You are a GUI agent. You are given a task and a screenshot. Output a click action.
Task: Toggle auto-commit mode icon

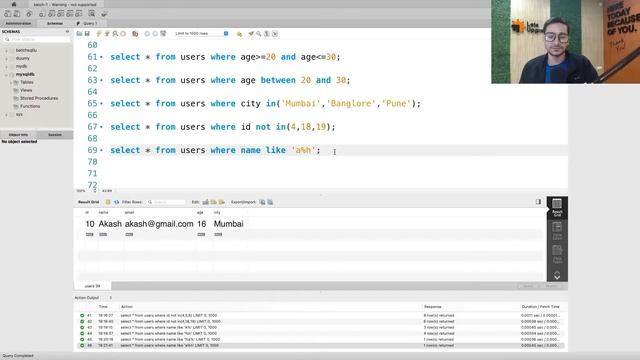pos(163,33)
